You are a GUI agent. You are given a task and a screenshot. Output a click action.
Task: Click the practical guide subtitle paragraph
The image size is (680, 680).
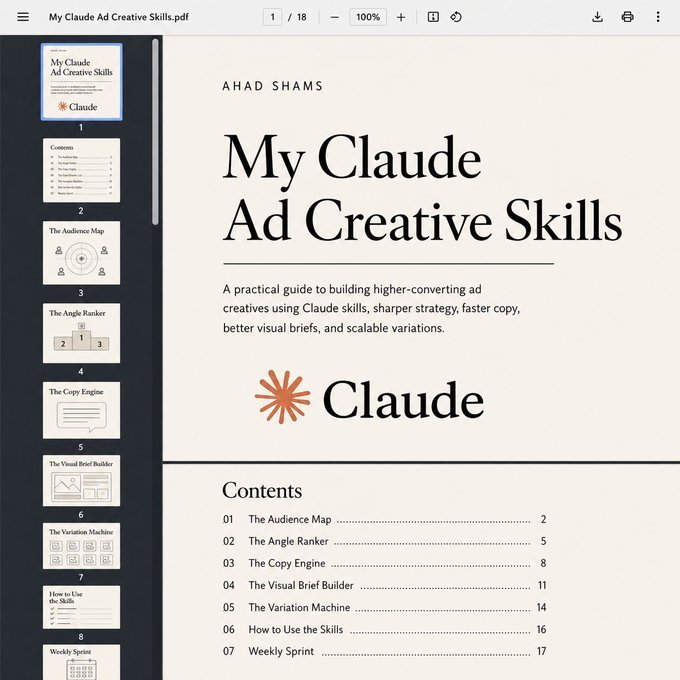[x=371, y=308]
